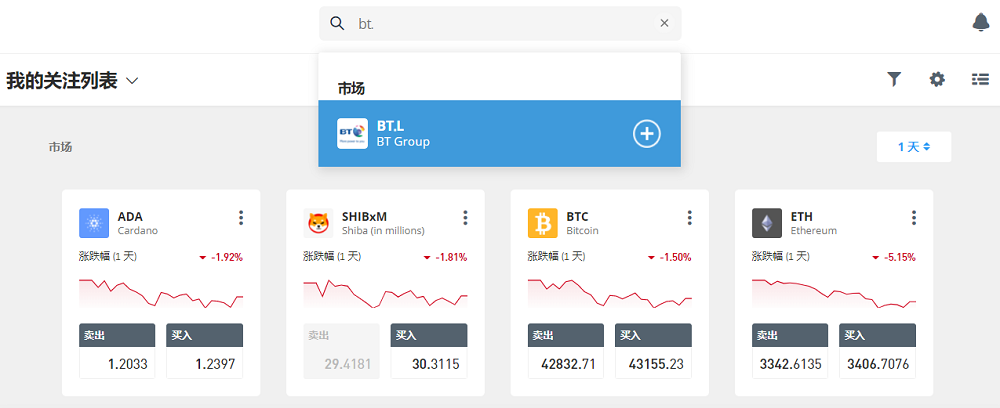Image resolution: width=1000 pixels, height=408 pixels.
Task: Open ETH card three-dot menu
Action: tap(914, 218)
